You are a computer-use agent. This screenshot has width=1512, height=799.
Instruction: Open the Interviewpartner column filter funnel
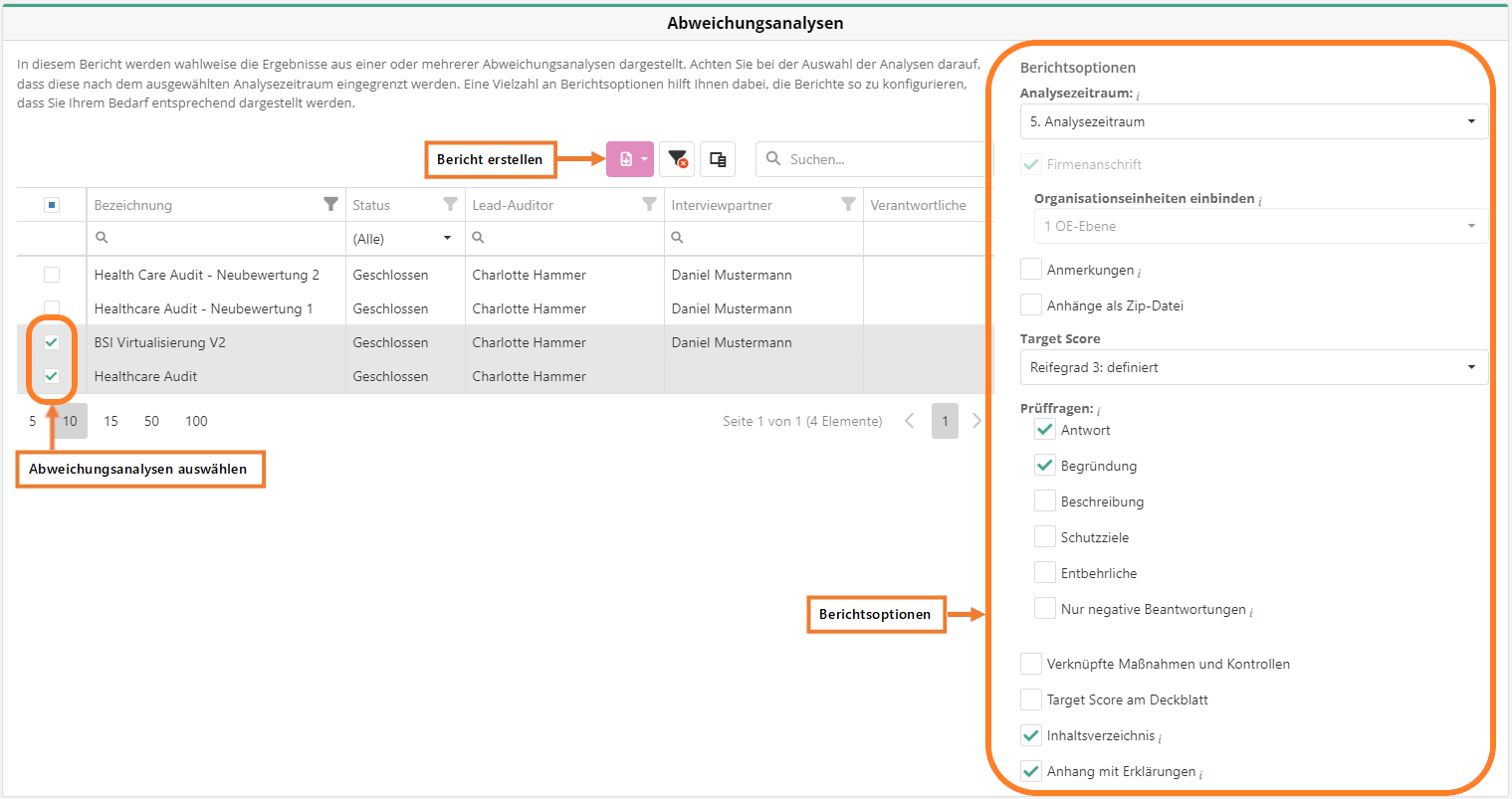tap(848, 204)
